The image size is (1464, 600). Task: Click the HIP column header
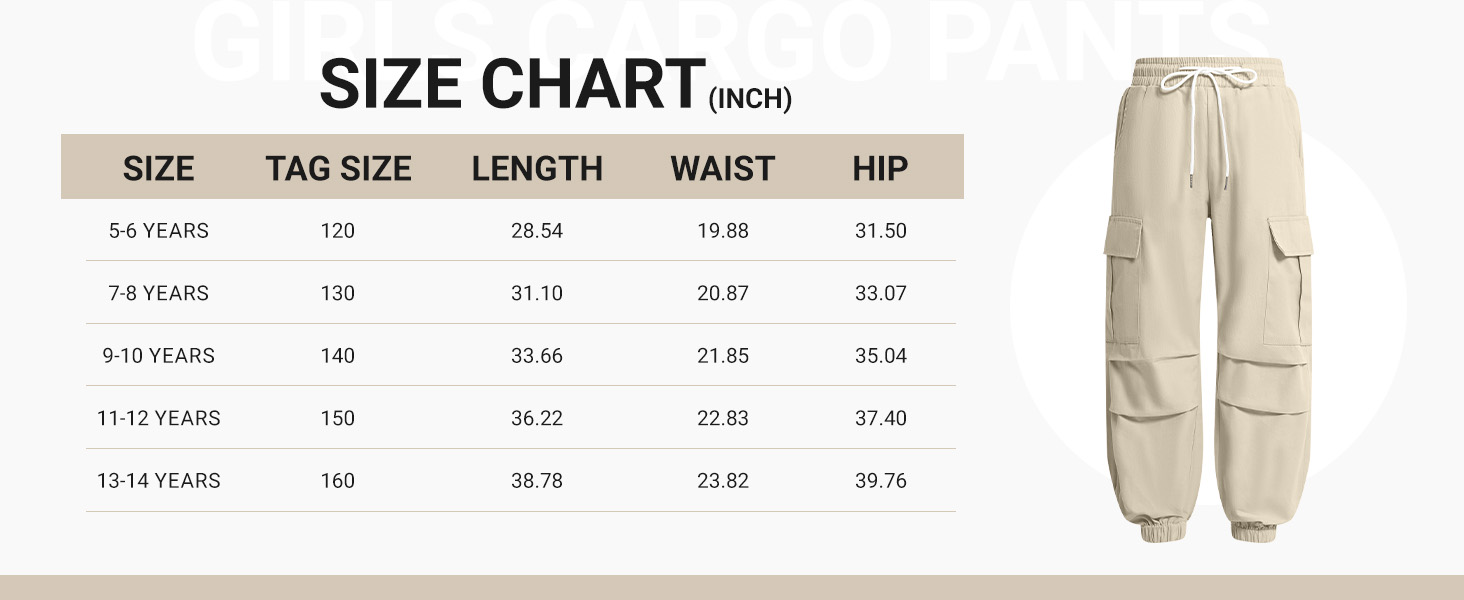pyautogui.click(x=880, y=169)
